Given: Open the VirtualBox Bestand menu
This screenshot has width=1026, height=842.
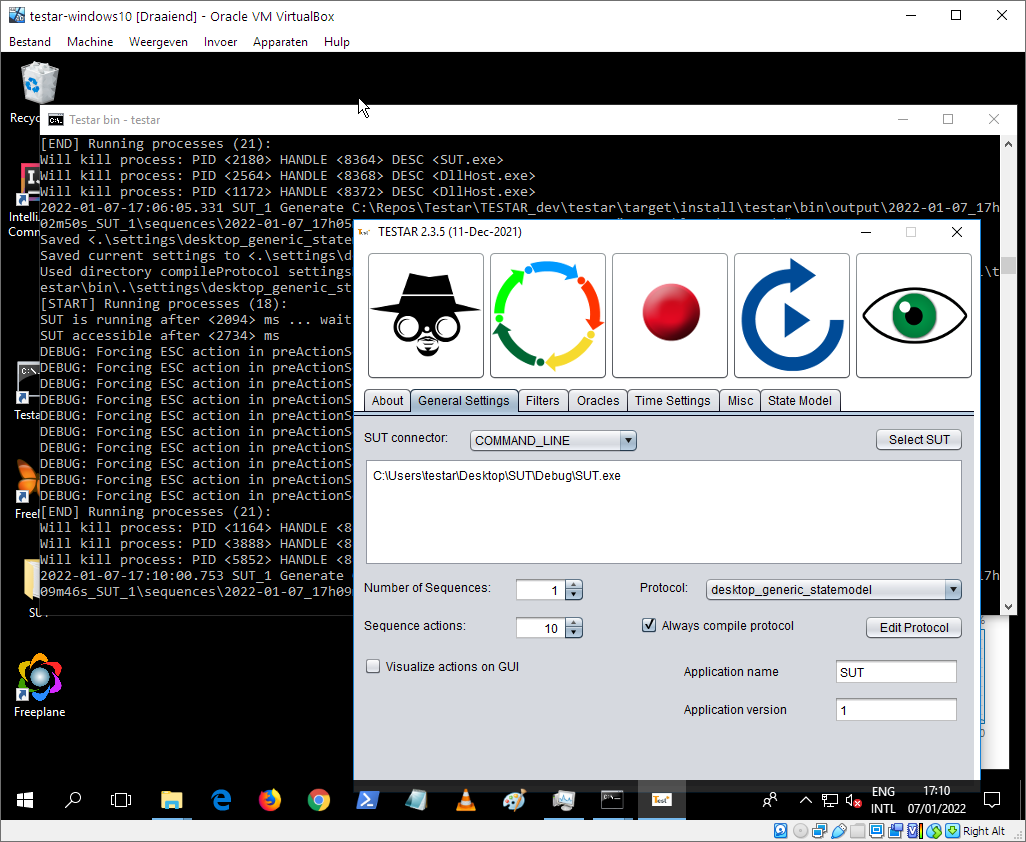Looking at the screenshot, I should click(x=30, y=42).
